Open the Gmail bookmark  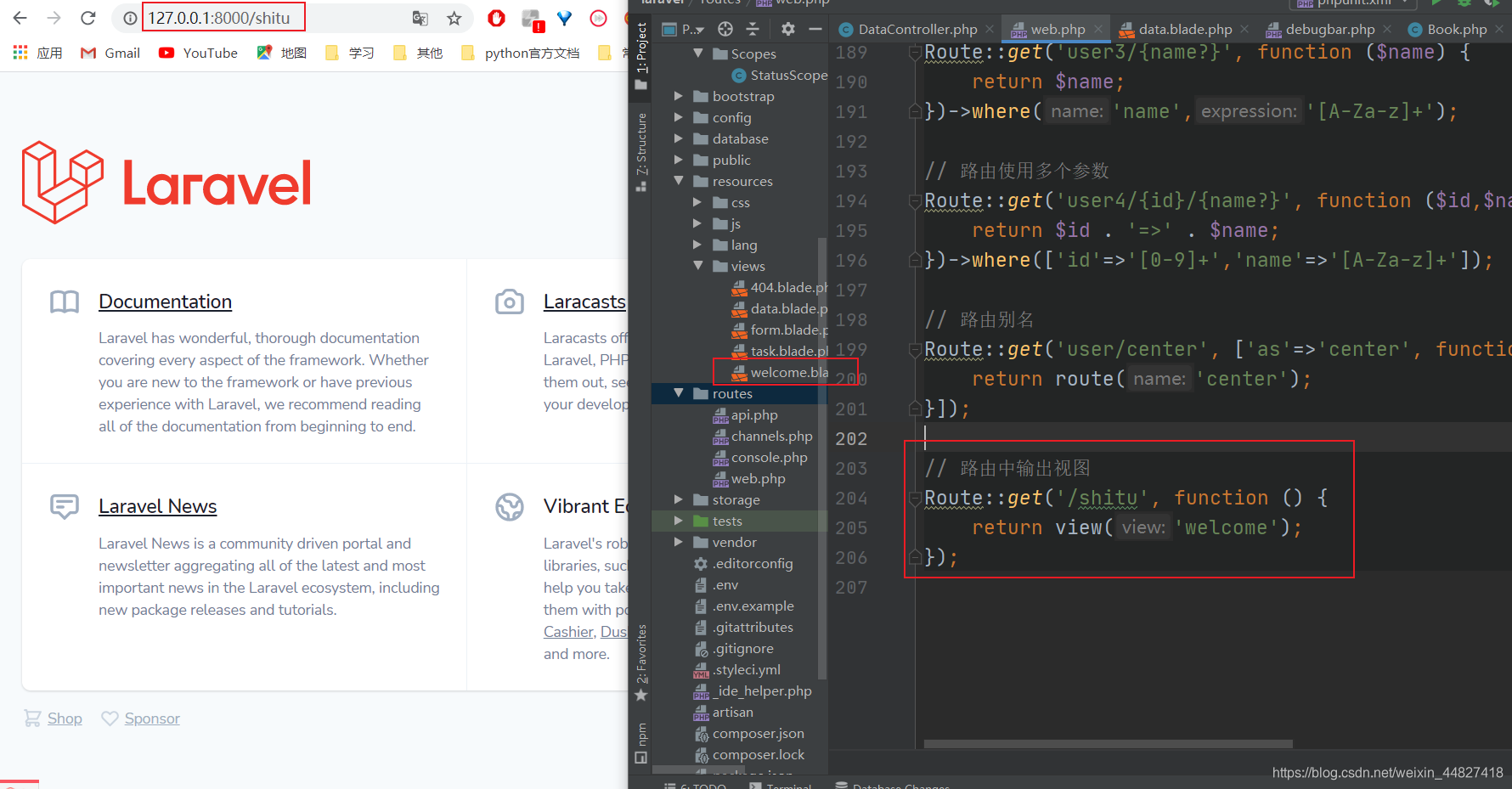click(x=110, y=53)
